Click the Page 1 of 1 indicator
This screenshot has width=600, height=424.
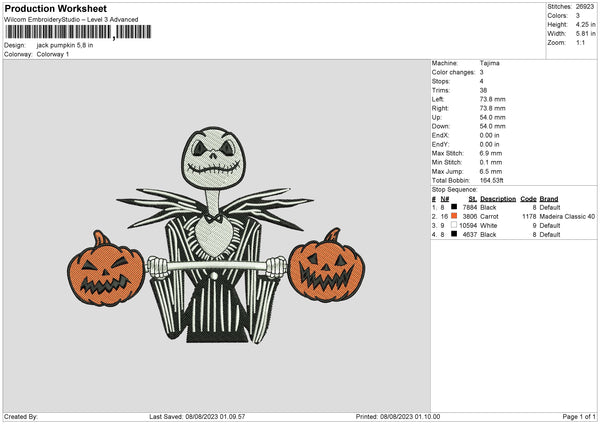(579, 417)
